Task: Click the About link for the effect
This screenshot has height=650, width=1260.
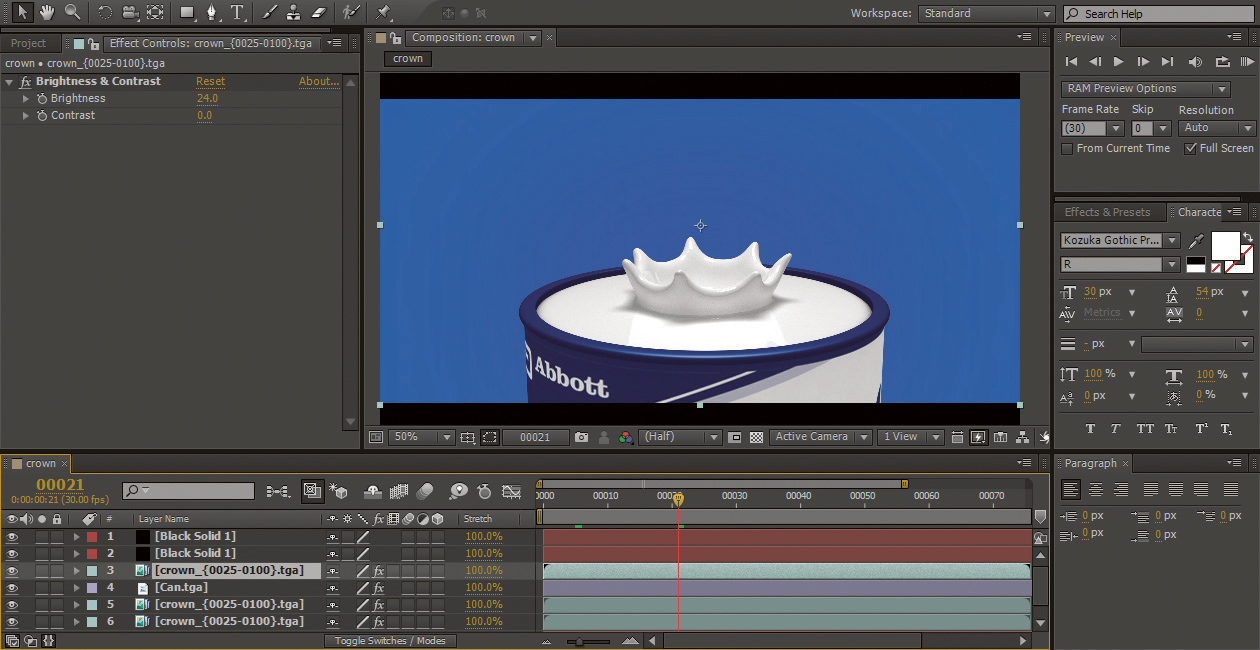Action: click(x=319, y=81)
